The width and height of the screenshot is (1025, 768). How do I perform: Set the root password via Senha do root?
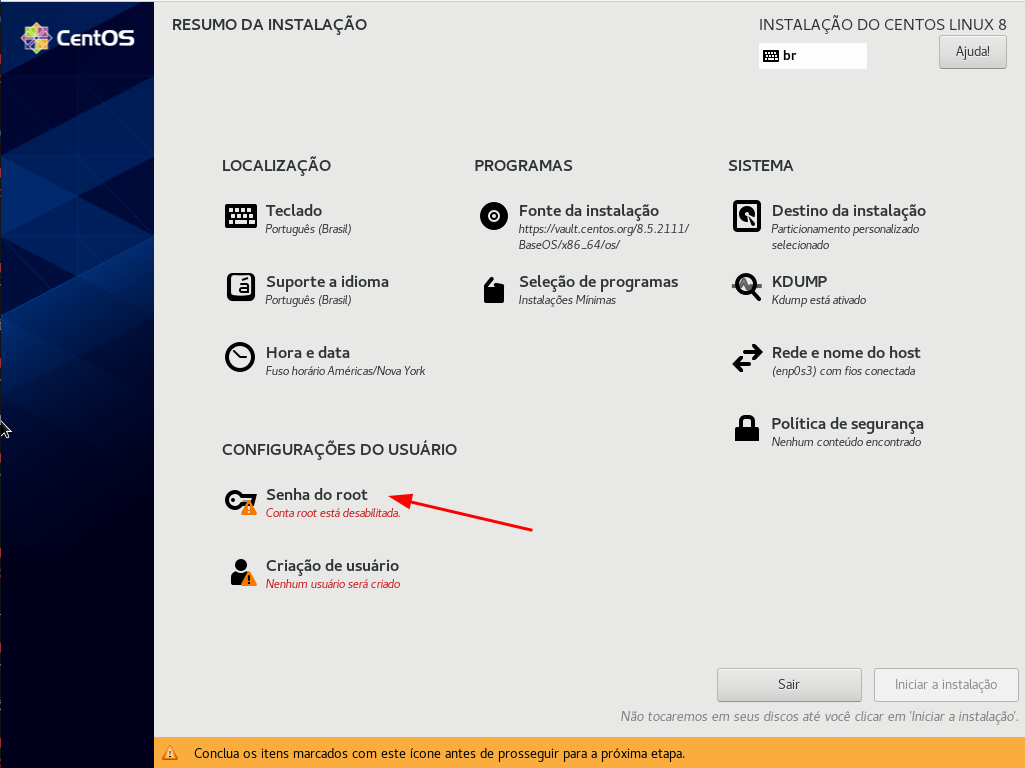tap(316, 495)
